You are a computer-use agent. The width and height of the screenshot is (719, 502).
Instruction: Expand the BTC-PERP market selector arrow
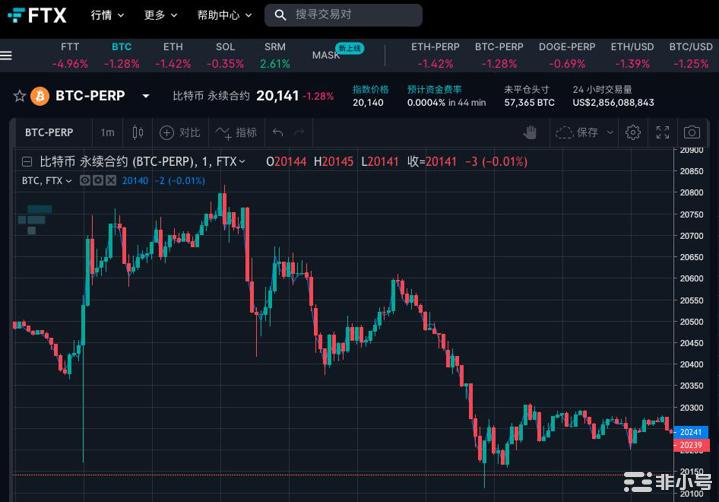(146, 96)
